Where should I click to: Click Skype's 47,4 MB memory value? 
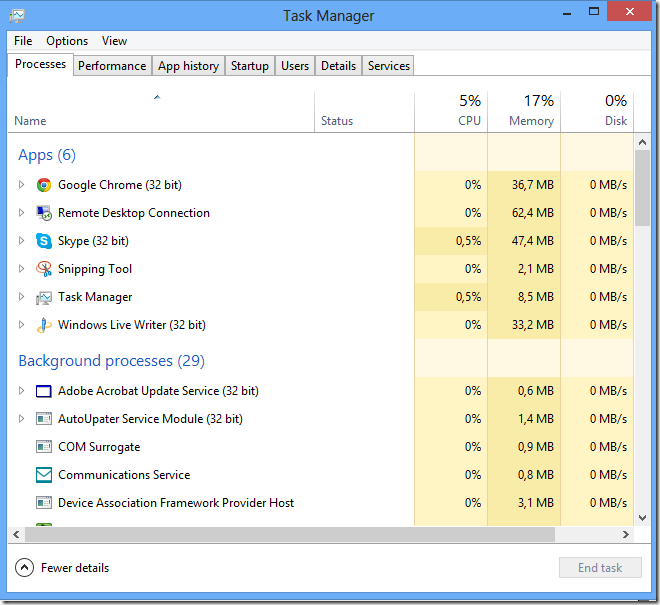(x=532, y=241)
